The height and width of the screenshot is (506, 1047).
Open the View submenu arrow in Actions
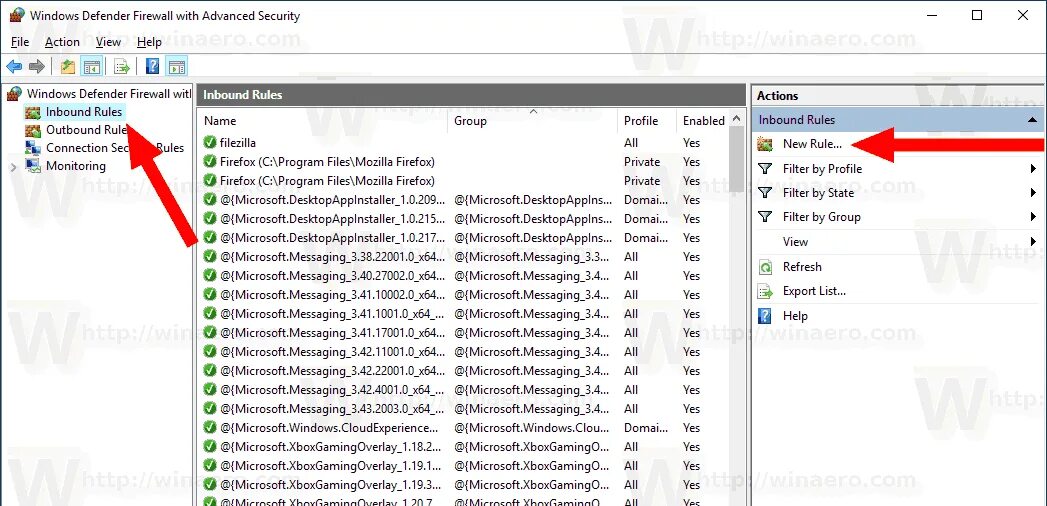coord(1033,242)
